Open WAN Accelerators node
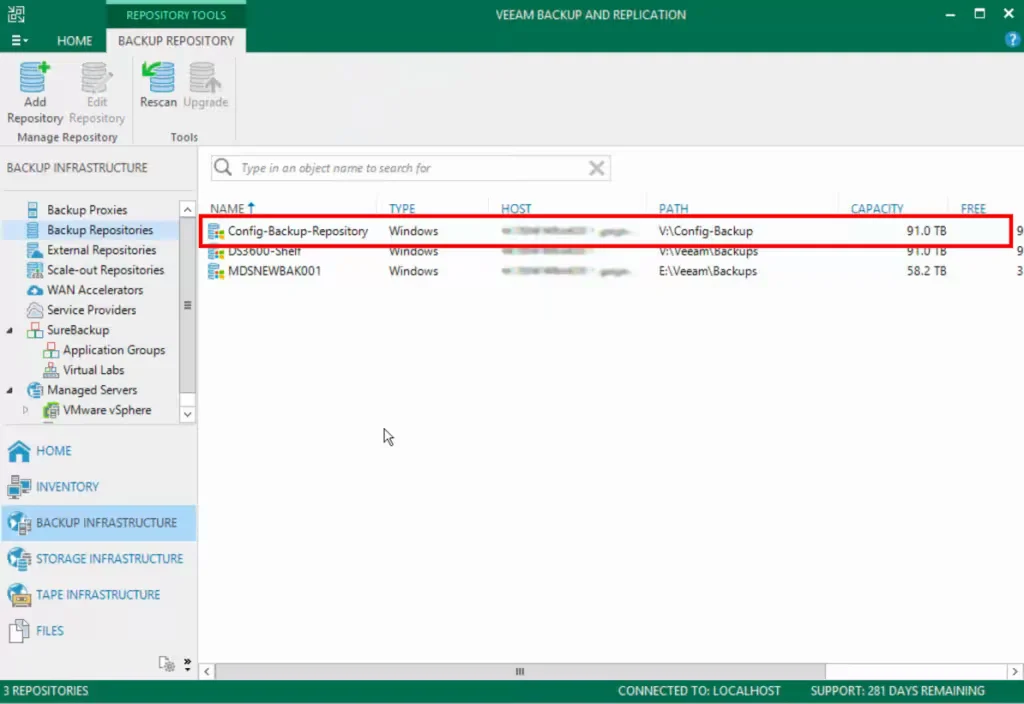 [94, 290]
